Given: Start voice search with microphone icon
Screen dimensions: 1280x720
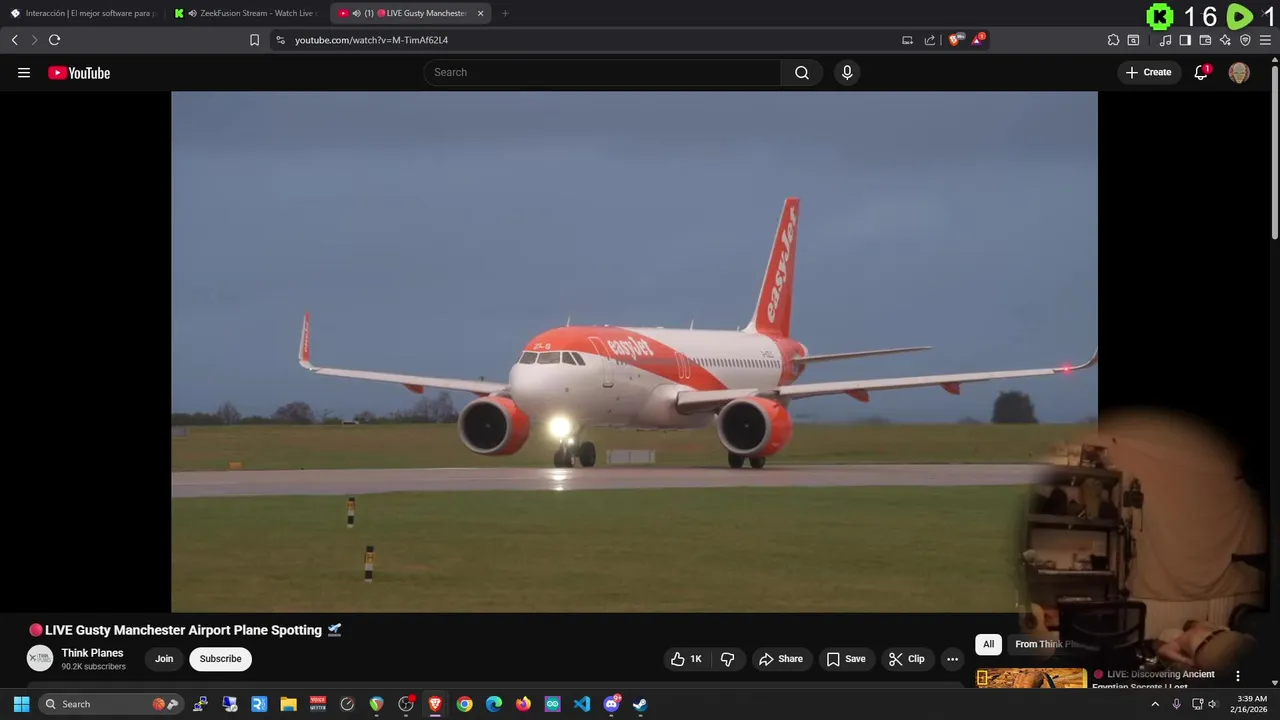Looking at the screenshot, I should tap(847, 72).
